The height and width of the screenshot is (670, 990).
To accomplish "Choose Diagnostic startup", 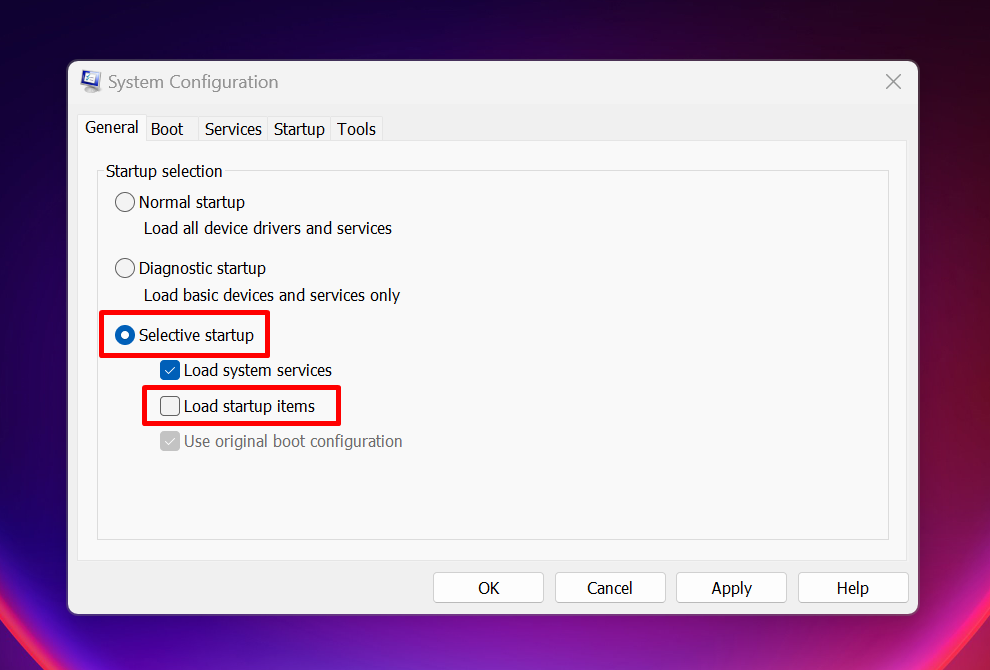I will (125, 267).
